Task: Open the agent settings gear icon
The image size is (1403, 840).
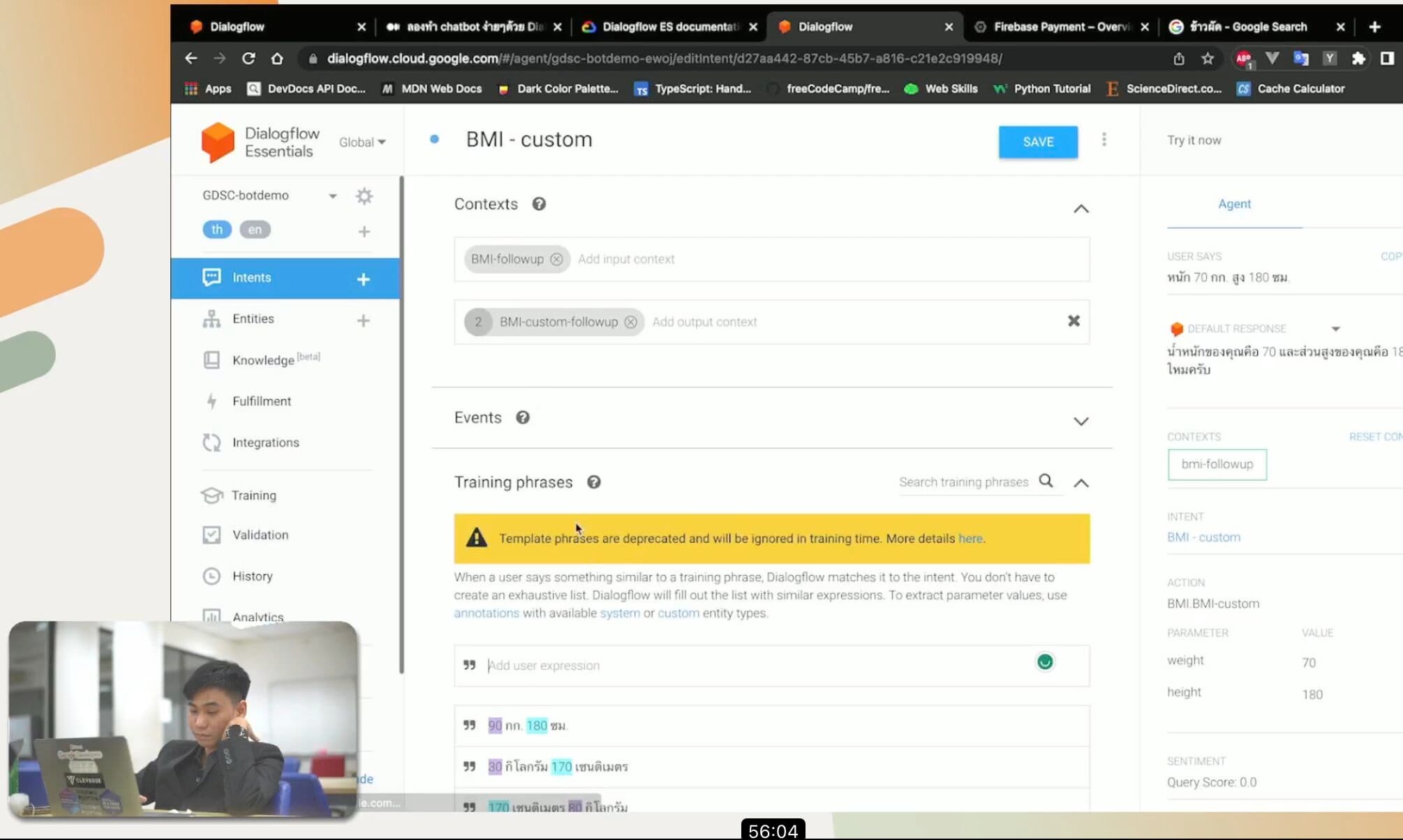Action: [x=364, y=196]
